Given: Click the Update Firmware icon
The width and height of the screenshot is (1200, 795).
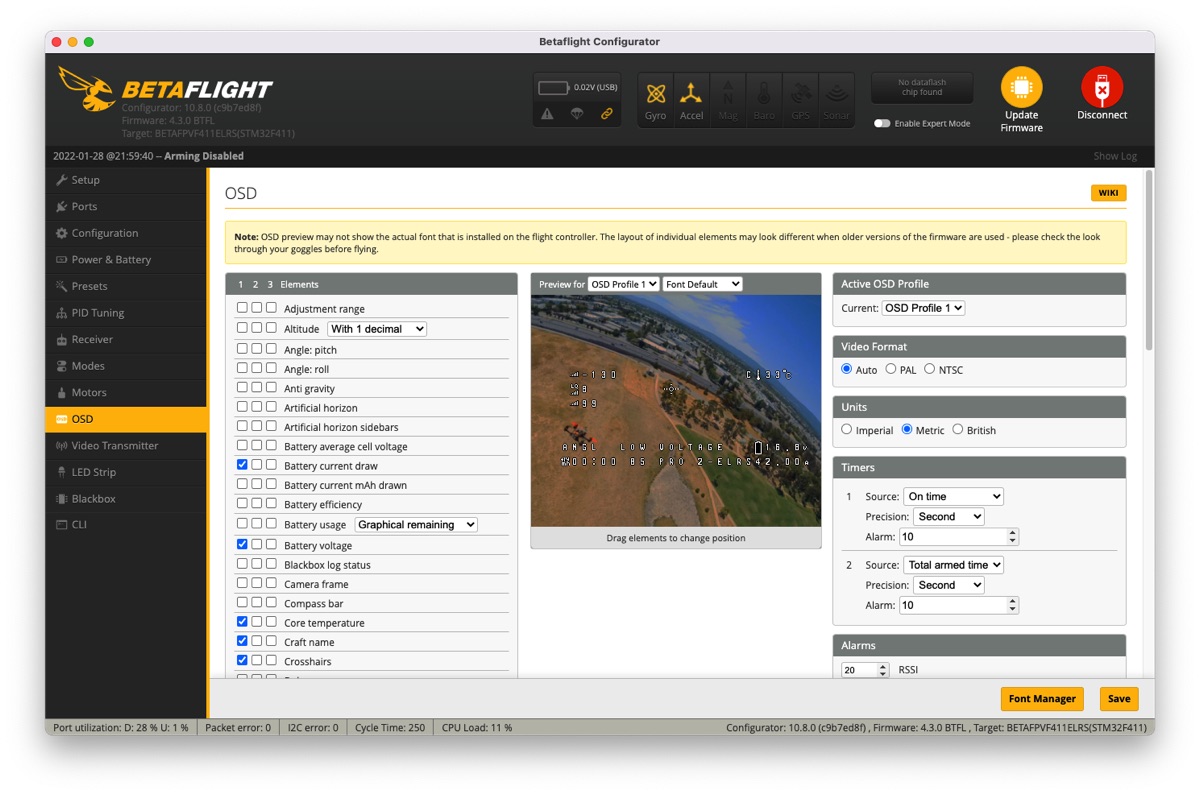Looking at the screenshot, I should tap(1021, 87).
